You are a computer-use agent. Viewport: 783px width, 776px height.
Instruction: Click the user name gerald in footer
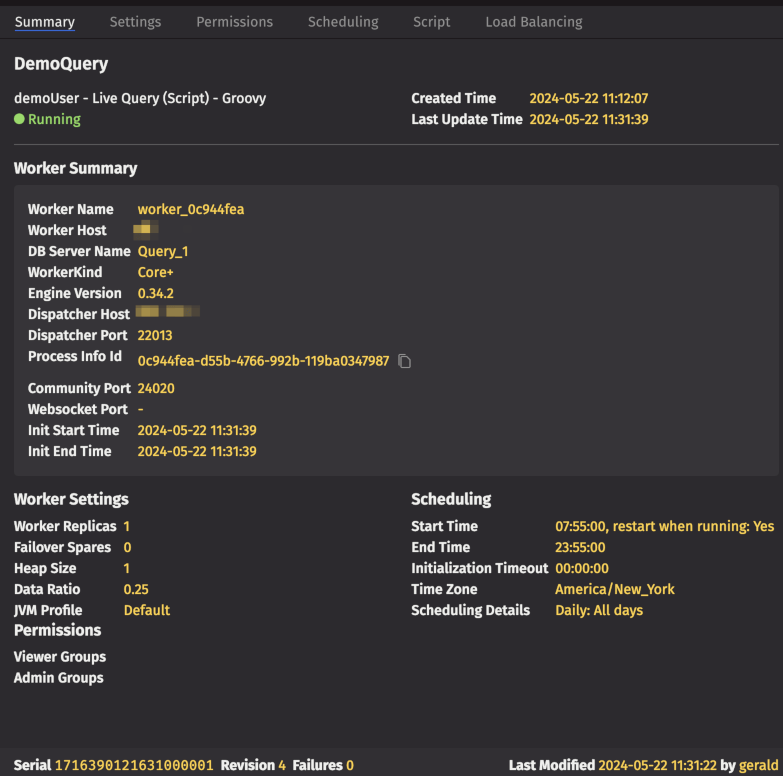pyautogui.click(x=759, y=765)
